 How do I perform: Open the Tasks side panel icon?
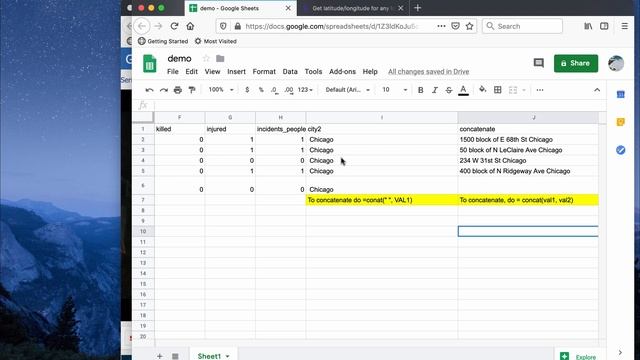(620, 150)
